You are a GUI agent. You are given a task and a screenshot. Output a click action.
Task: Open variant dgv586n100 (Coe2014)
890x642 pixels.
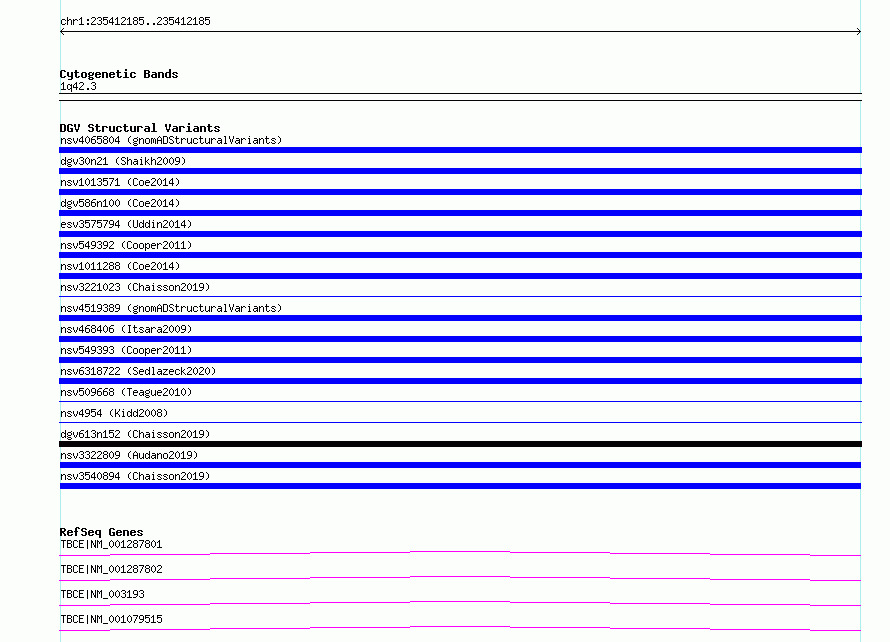120,203
